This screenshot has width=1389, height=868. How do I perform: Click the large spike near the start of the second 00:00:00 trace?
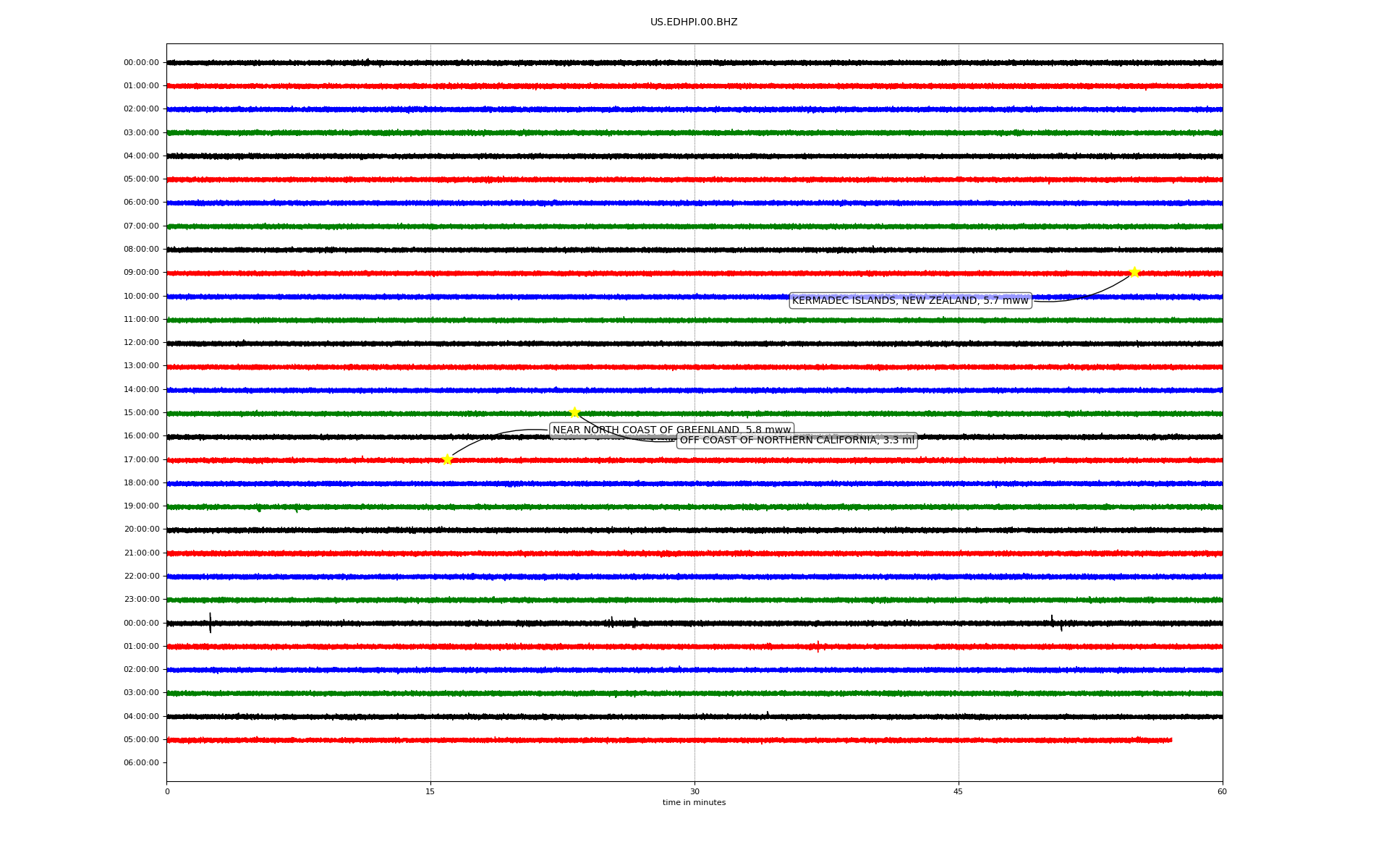[211, 623]
